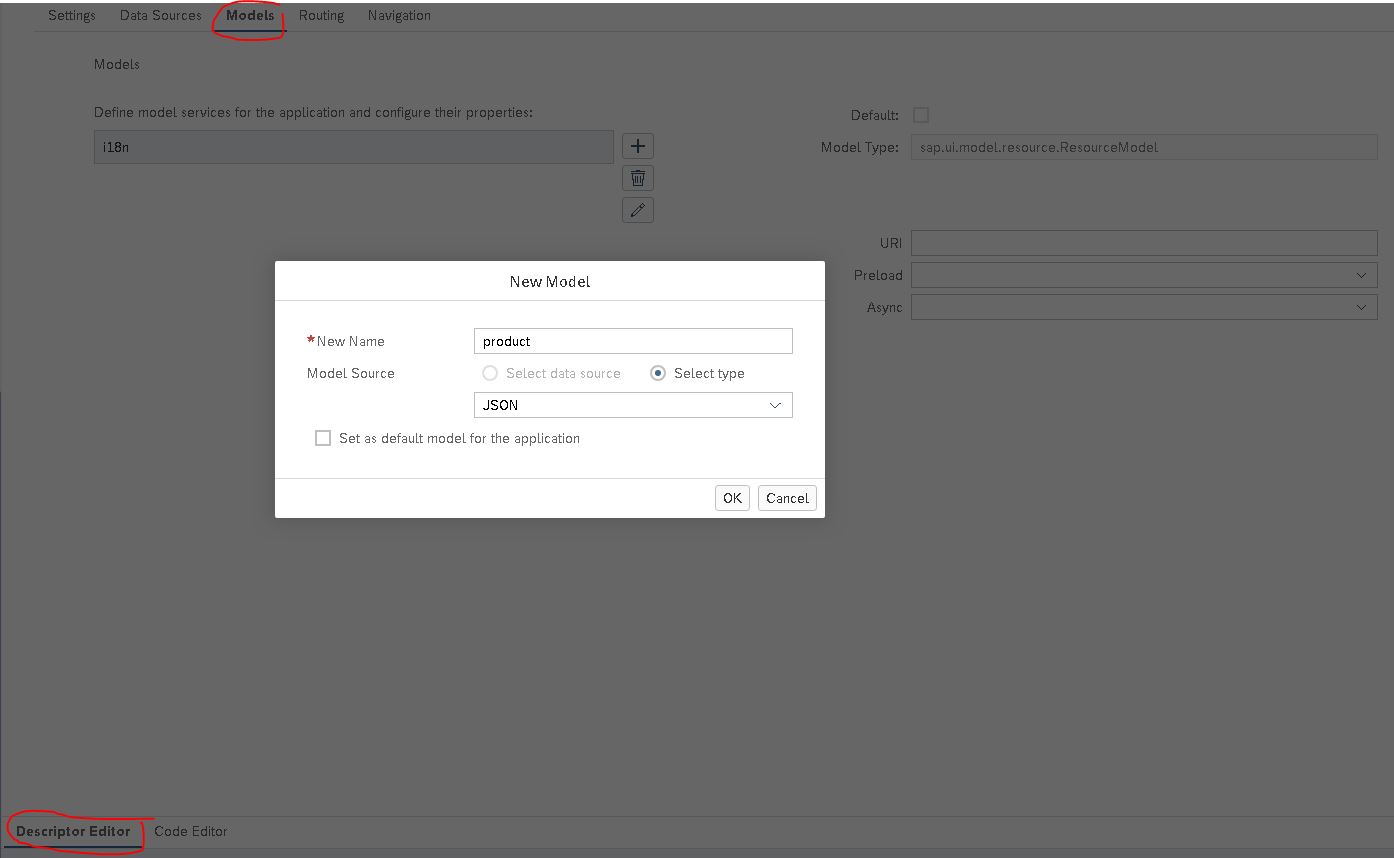Check 'Set as default model for the application'
Screen dimensions: 1394x858
click(x=323, y=438)
